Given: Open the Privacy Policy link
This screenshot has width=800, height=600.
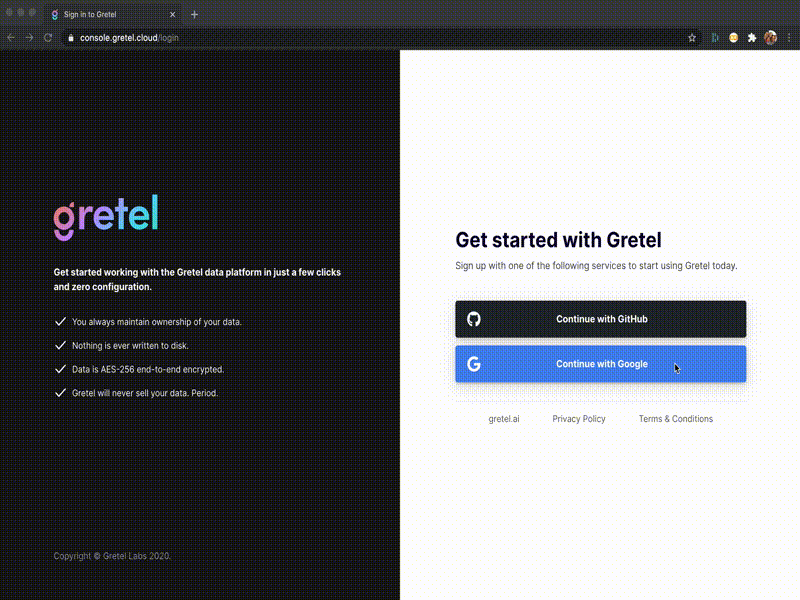Looking at the screenshot, I should 579,419.
